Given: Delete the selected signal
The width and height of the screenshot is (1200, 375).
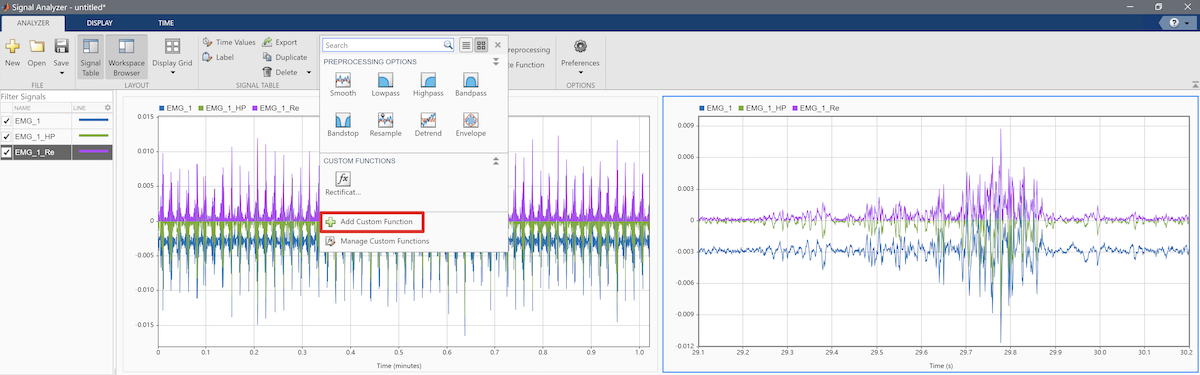Looking at the screenshot, I should pyautogui.click(x=280, y=72).
